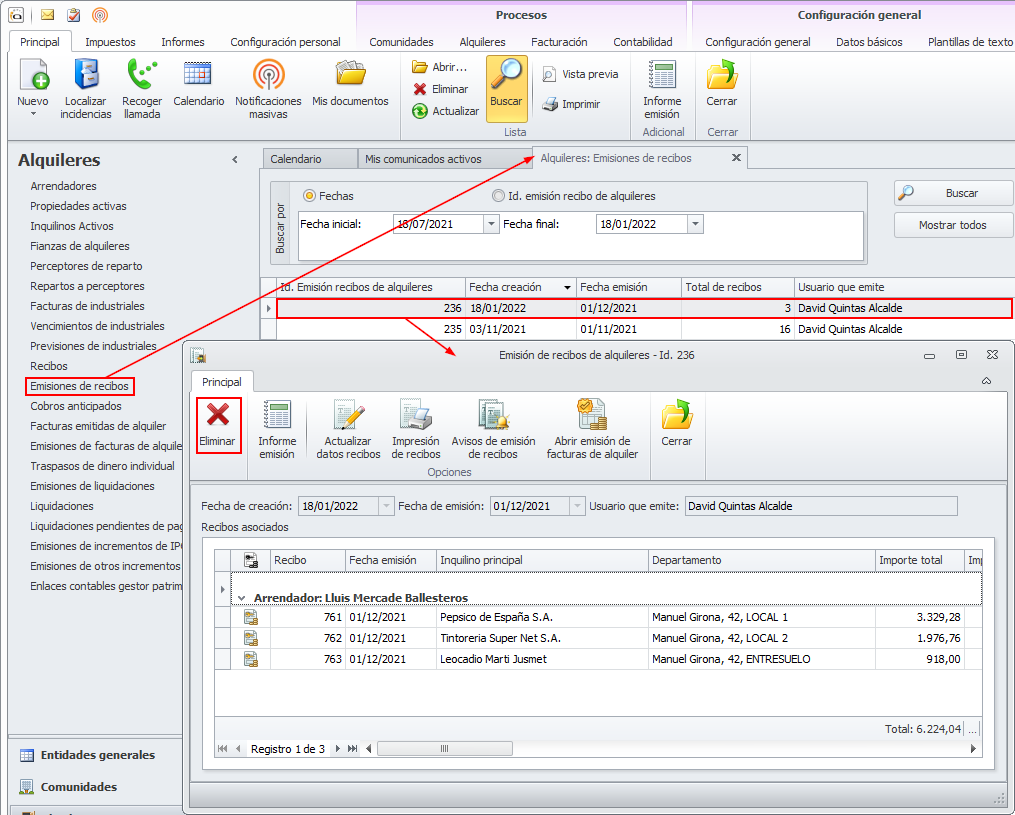This screenshot has height=815, width=1015.
Task: Click receipt icon of row 761
Action: pos(251,617)
